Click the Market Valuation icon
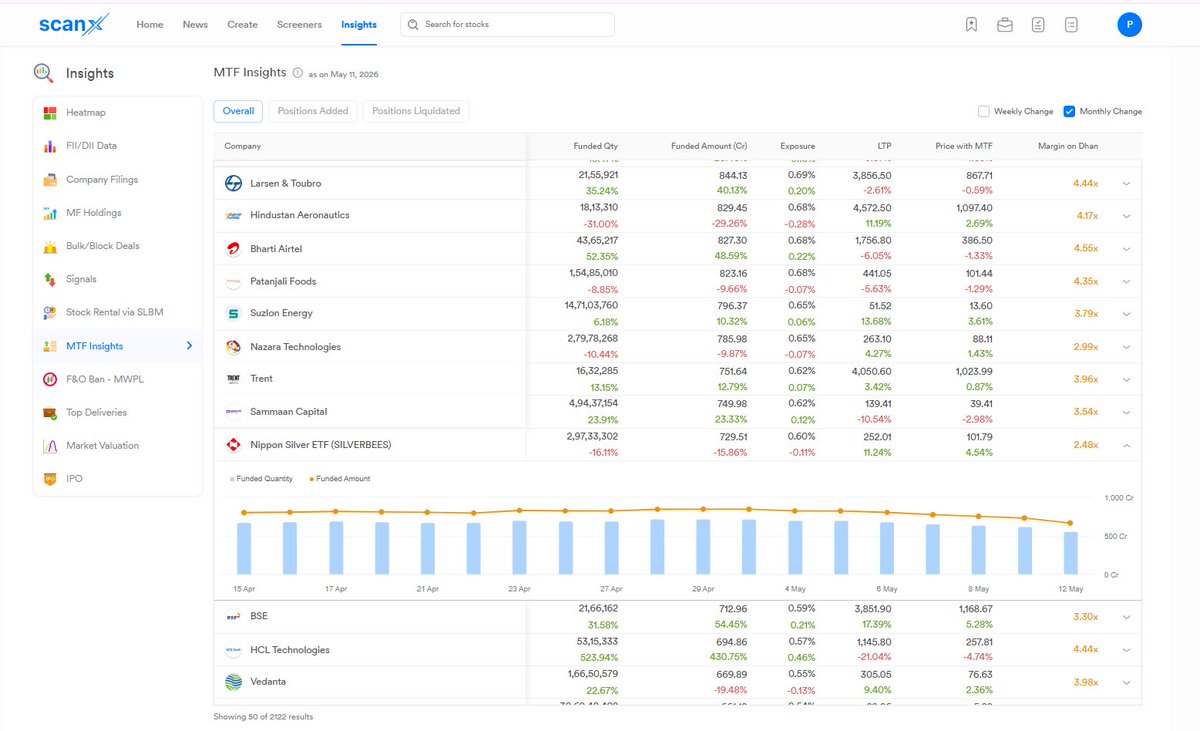1200x731 pixels. pyautogui.click(x=50, y=446)
